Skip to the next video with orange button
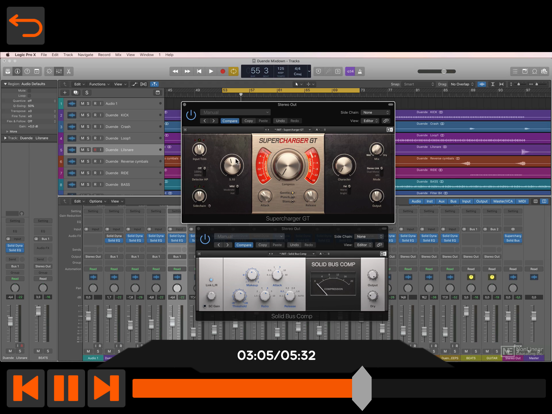This screenshot has height=414, width=552. point(106,388)
